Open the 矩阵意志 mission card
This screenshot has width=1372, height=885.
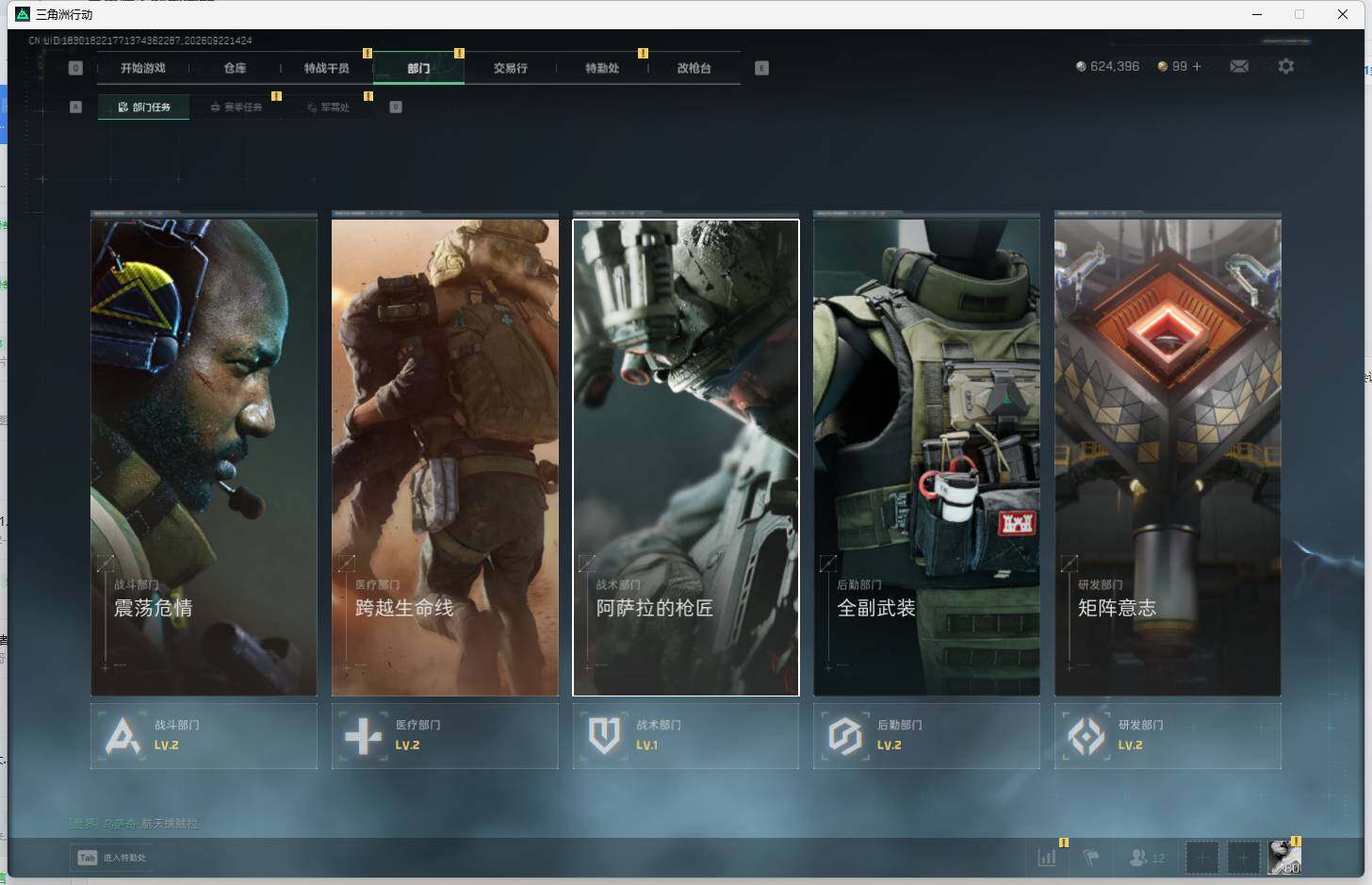point(1168,457)
